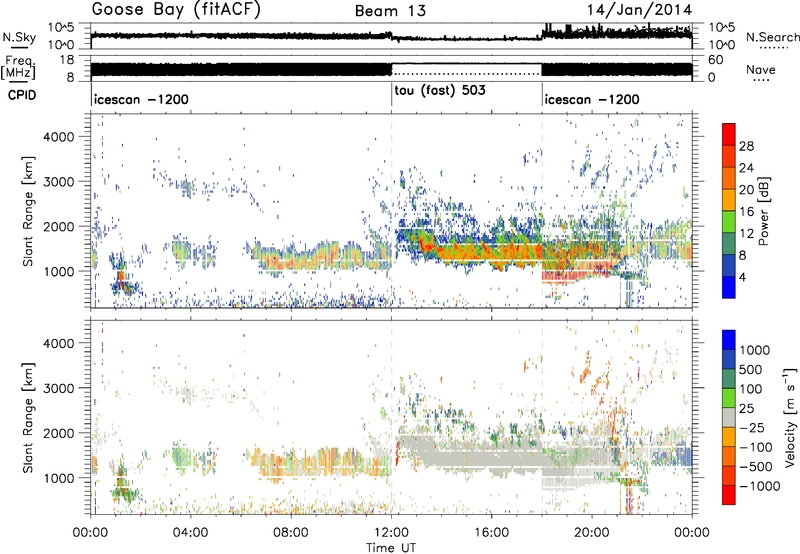The image size is (800, 554).
Task: Click the "04:00" time tick label
Action: [191, 533]
